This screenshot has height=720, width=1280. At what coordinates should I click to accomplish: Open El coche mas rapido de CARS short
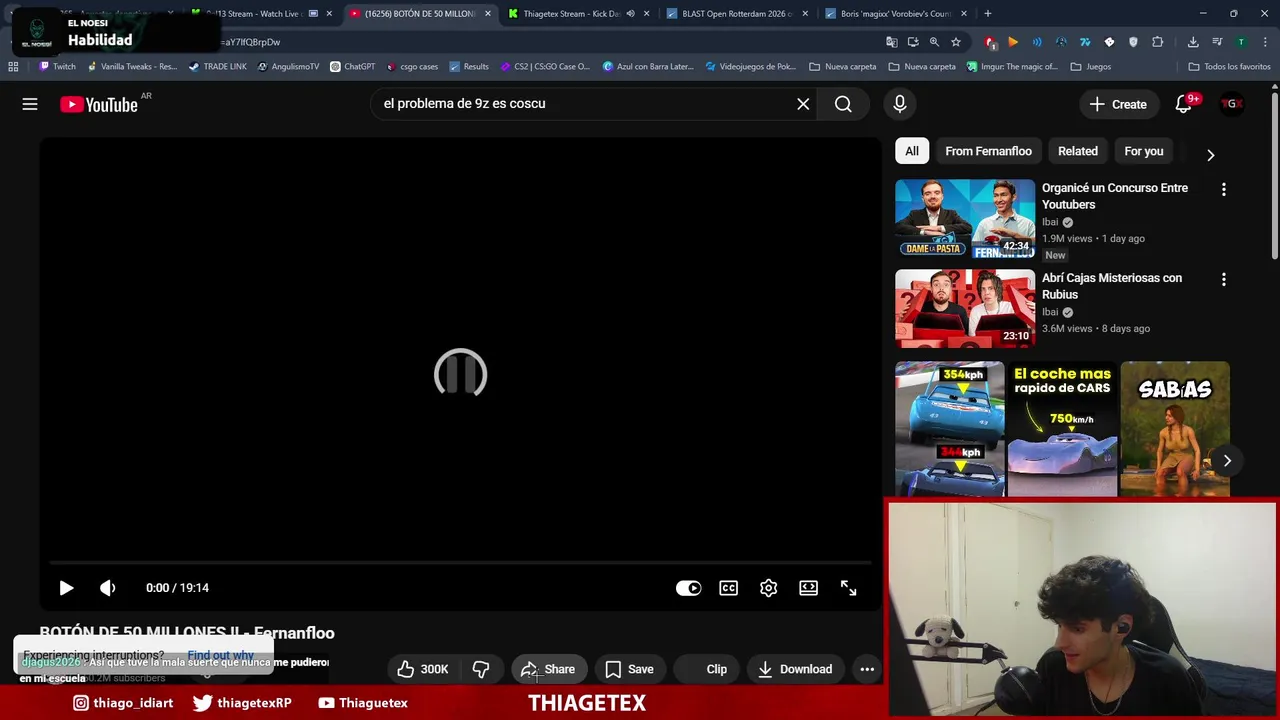click(1062, 428)
